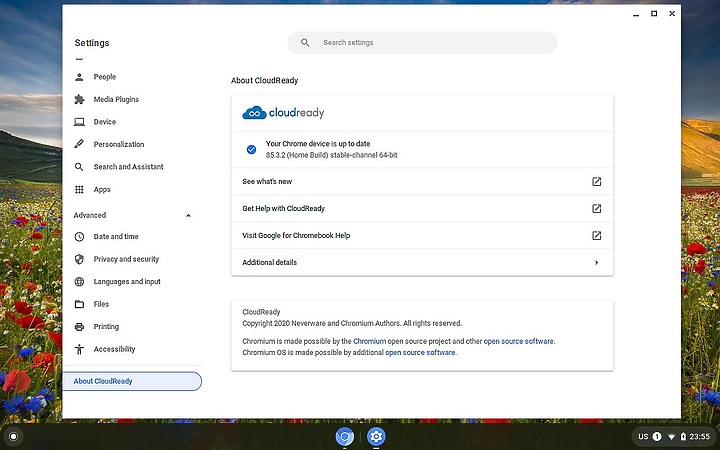The height and width of the screenshot is (450, 720).
Task: Click the Settings gear icon on shelf
Action: (376, 436)
